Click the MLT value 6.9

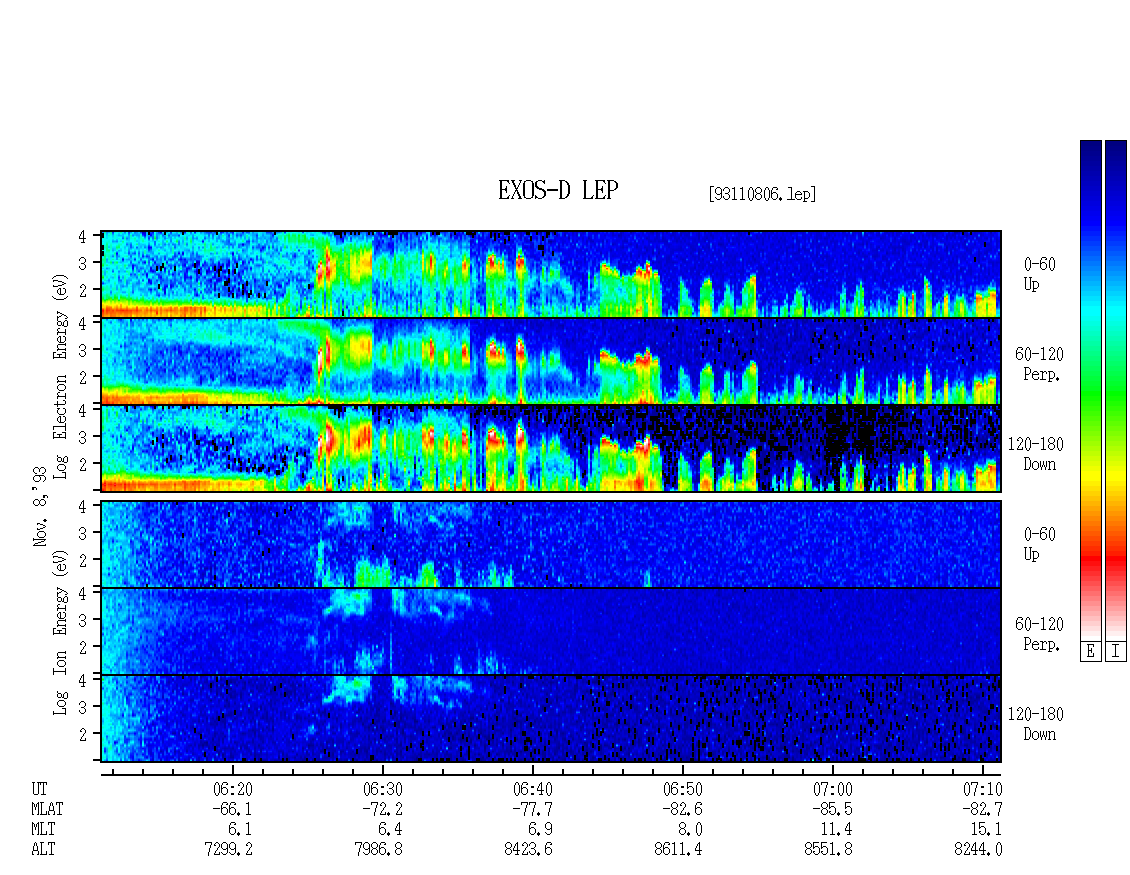point(540,830)
